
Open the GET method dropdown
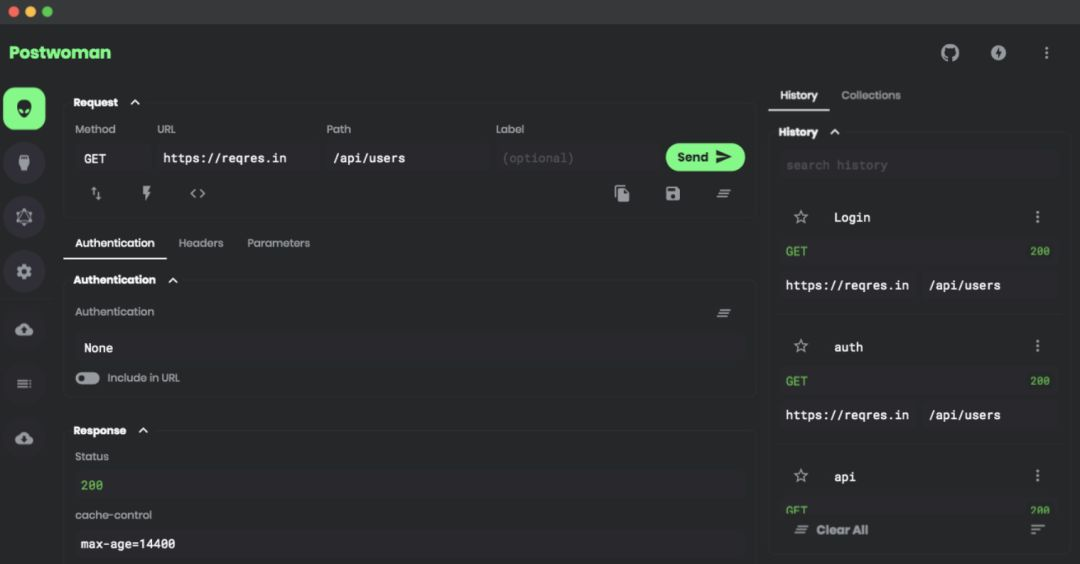coord(112,158)
